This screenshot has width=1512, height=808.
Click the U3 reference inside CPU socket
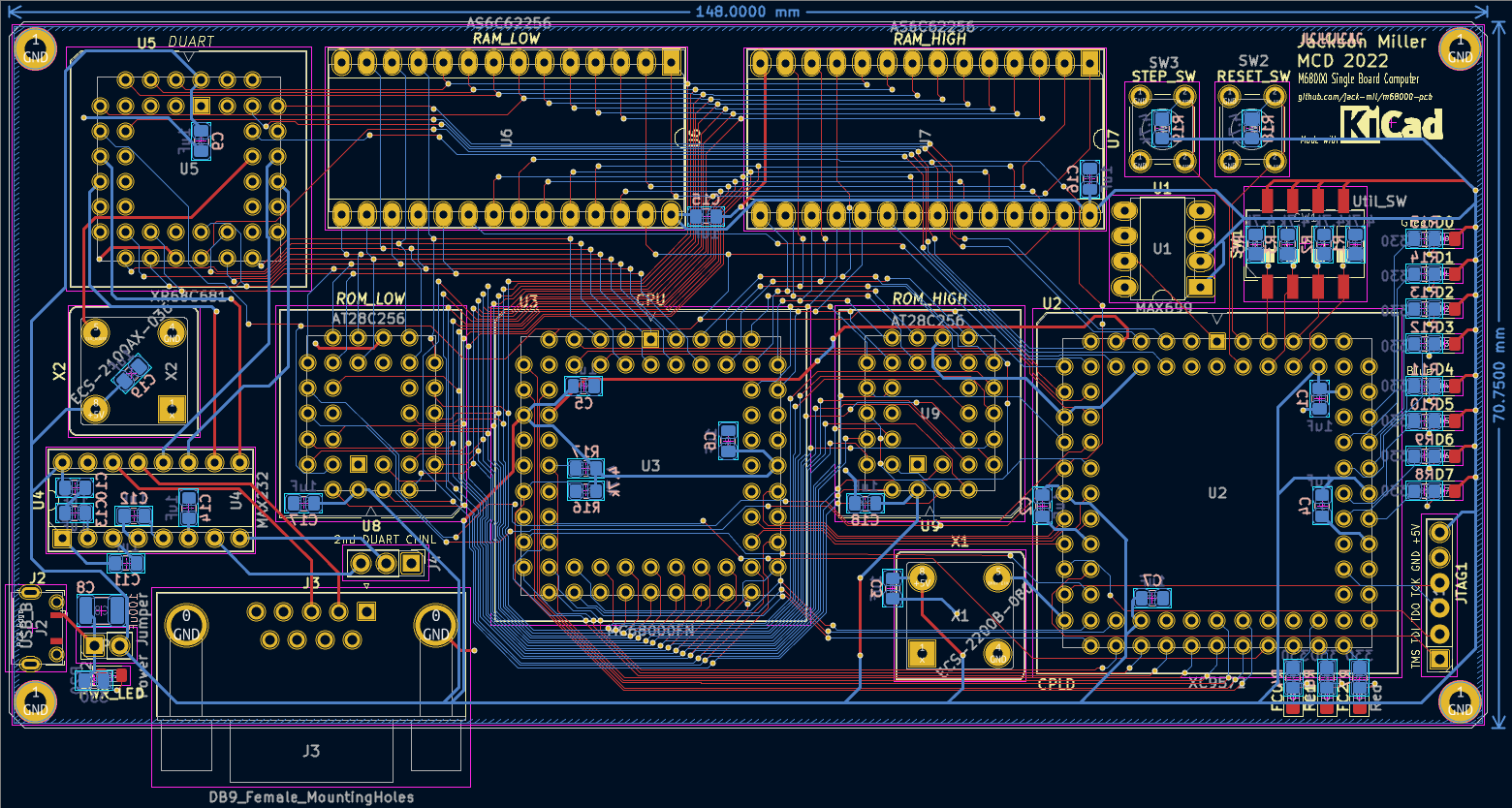tap(650, 466)
